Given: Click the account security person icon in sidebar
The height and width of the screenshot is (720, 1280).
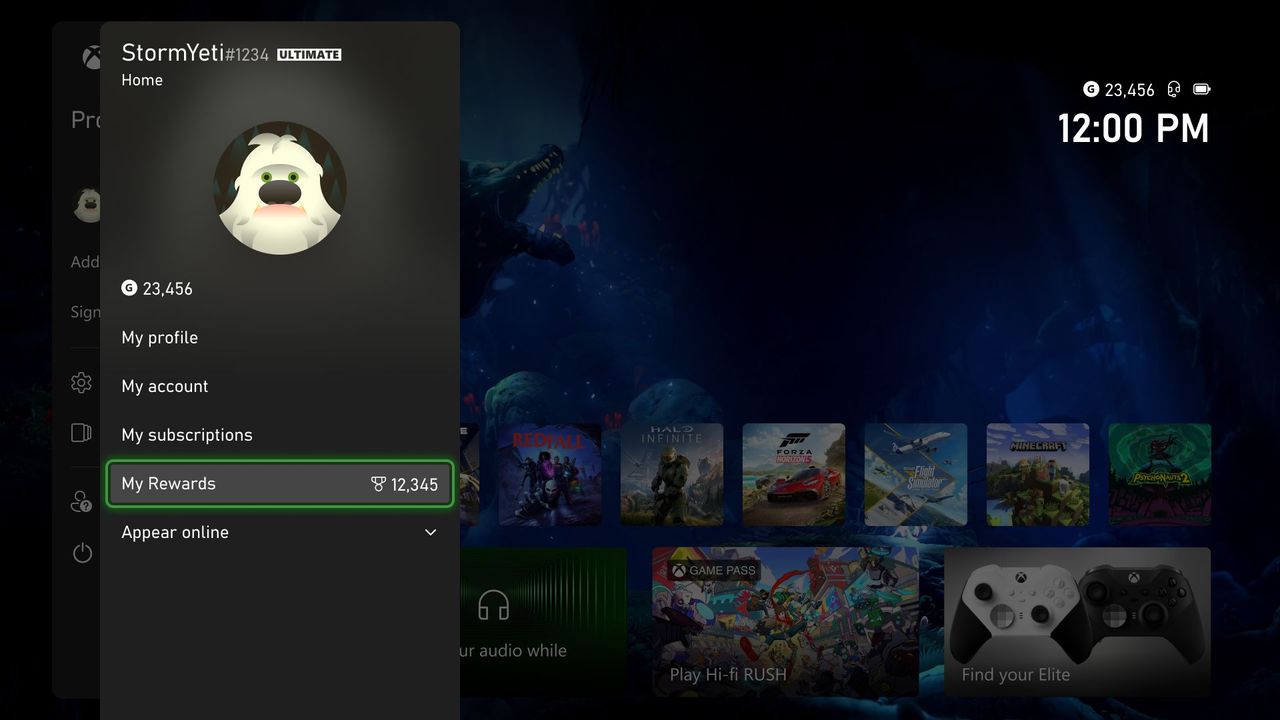Looking at the screenshot, I should point(82,501).
